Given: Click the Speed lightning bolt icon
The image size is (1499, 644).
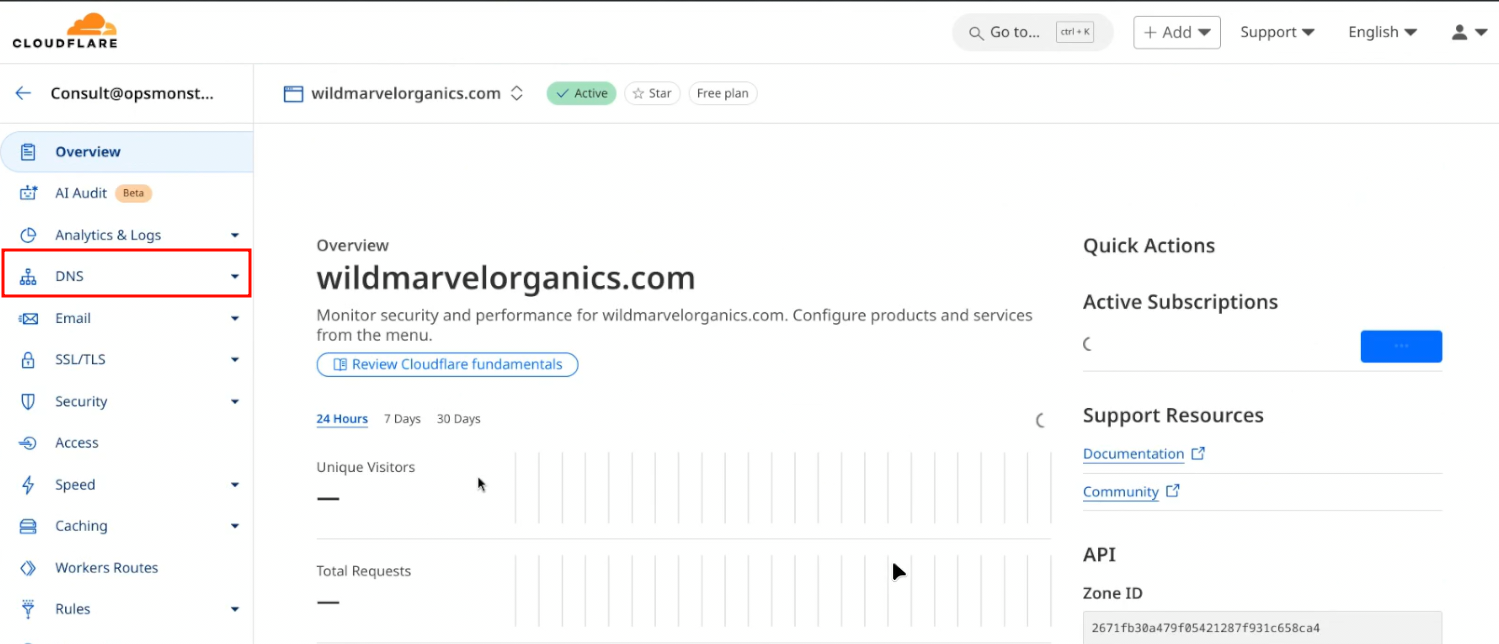Looking at the screenshot, I should tap(29, 485).
